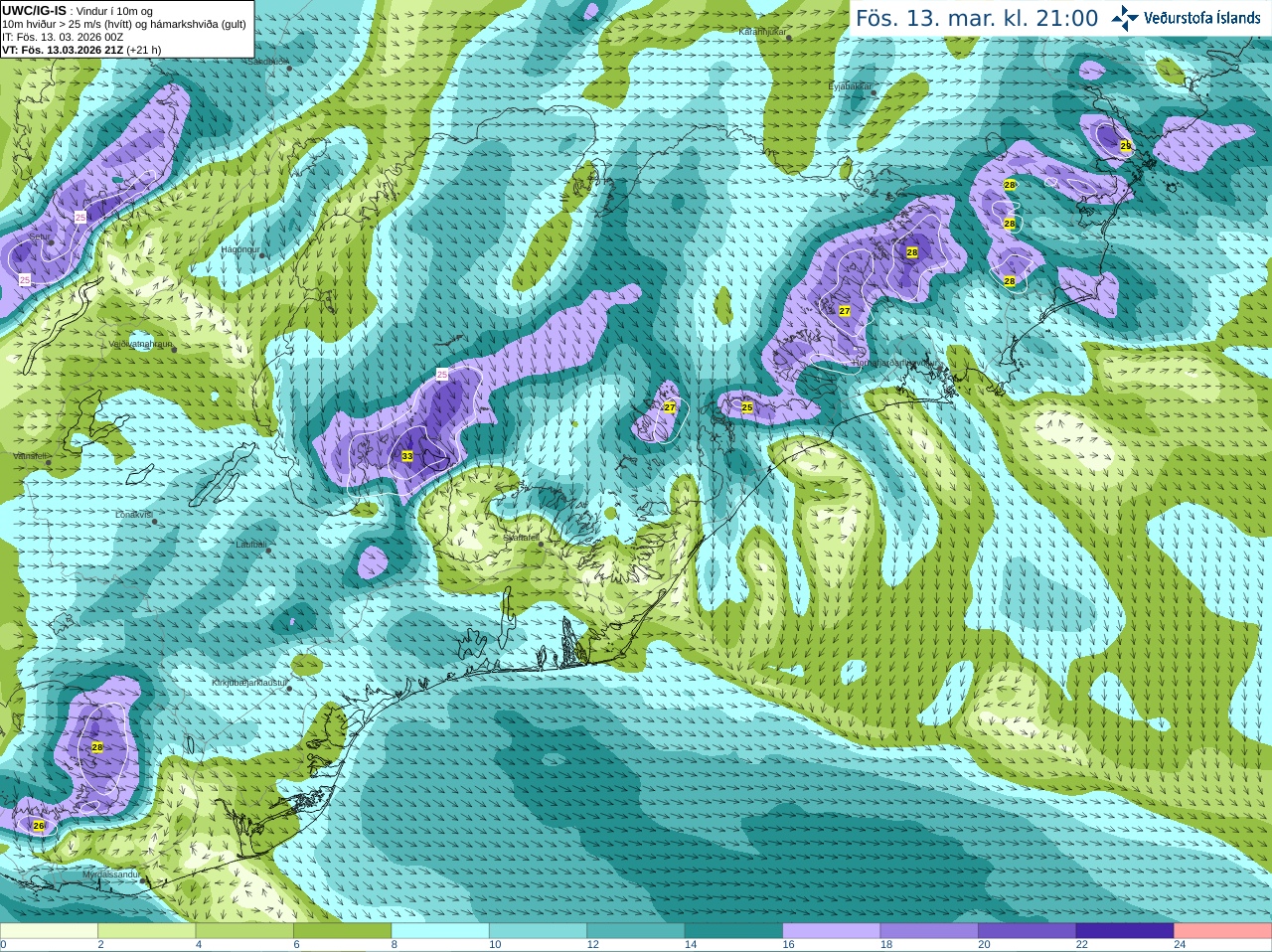Viewport: 1272px width, 952px height.
Task: Click the Kirkjubæjarklaustur place label
Action: coord(249,683)
